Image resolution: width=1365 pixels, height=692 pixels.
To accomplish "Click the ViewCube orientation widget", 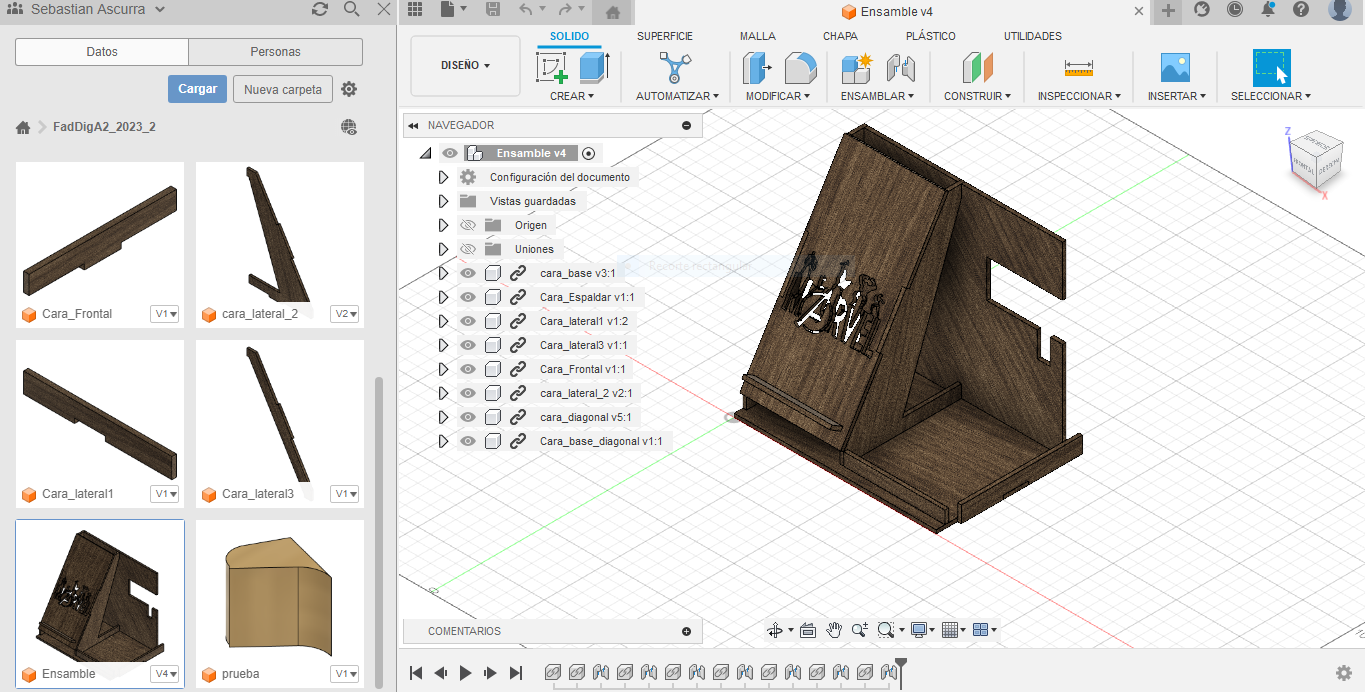I will click(1314, 159).
